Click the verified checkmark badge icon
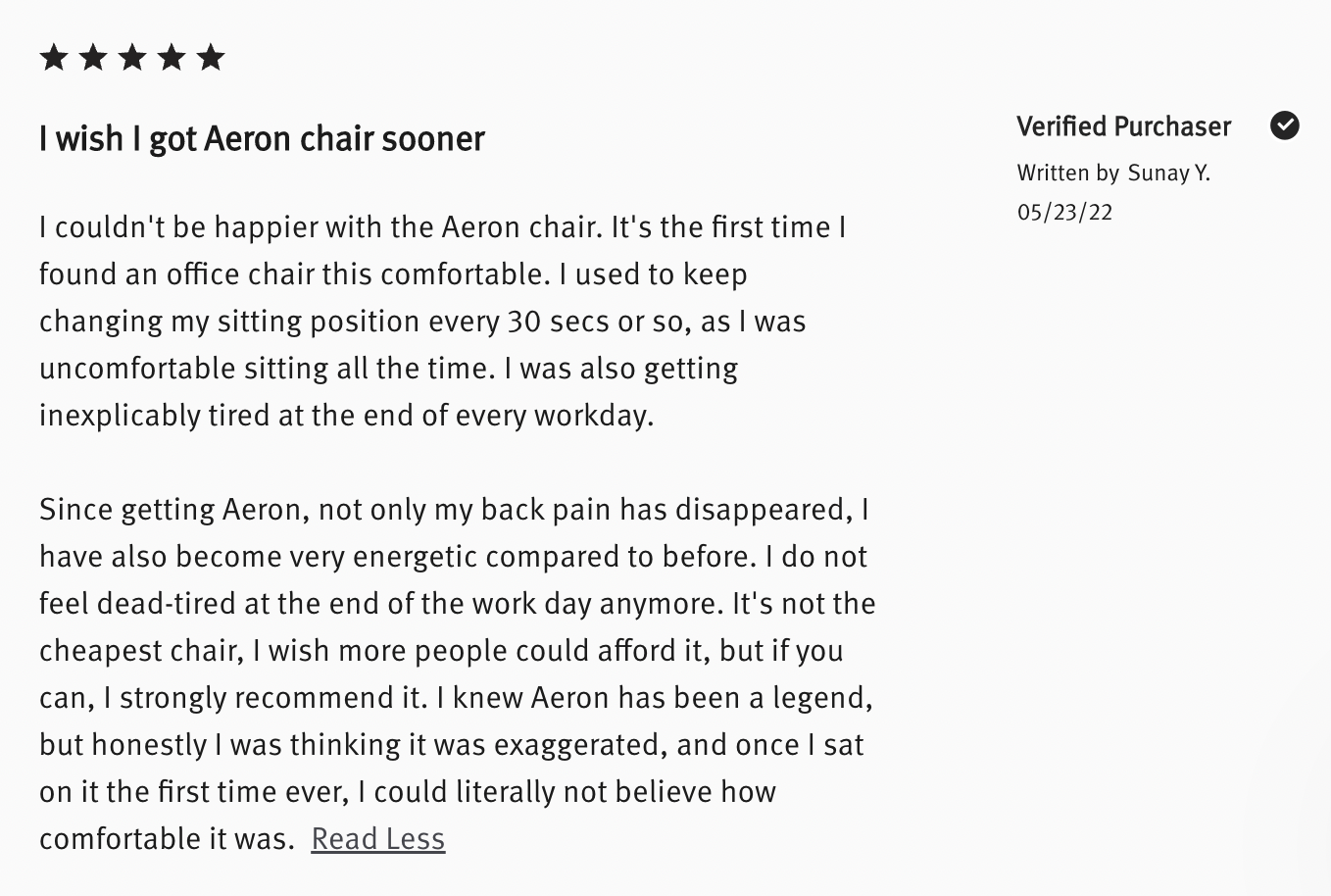The image size is (1331, 896). [1285, 125]
